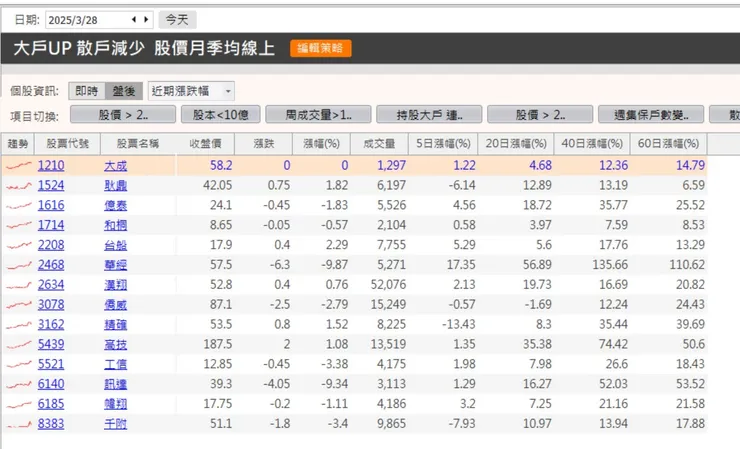
Task: Open stock name link in the 1714 row
Action: [x=116, y=225]
